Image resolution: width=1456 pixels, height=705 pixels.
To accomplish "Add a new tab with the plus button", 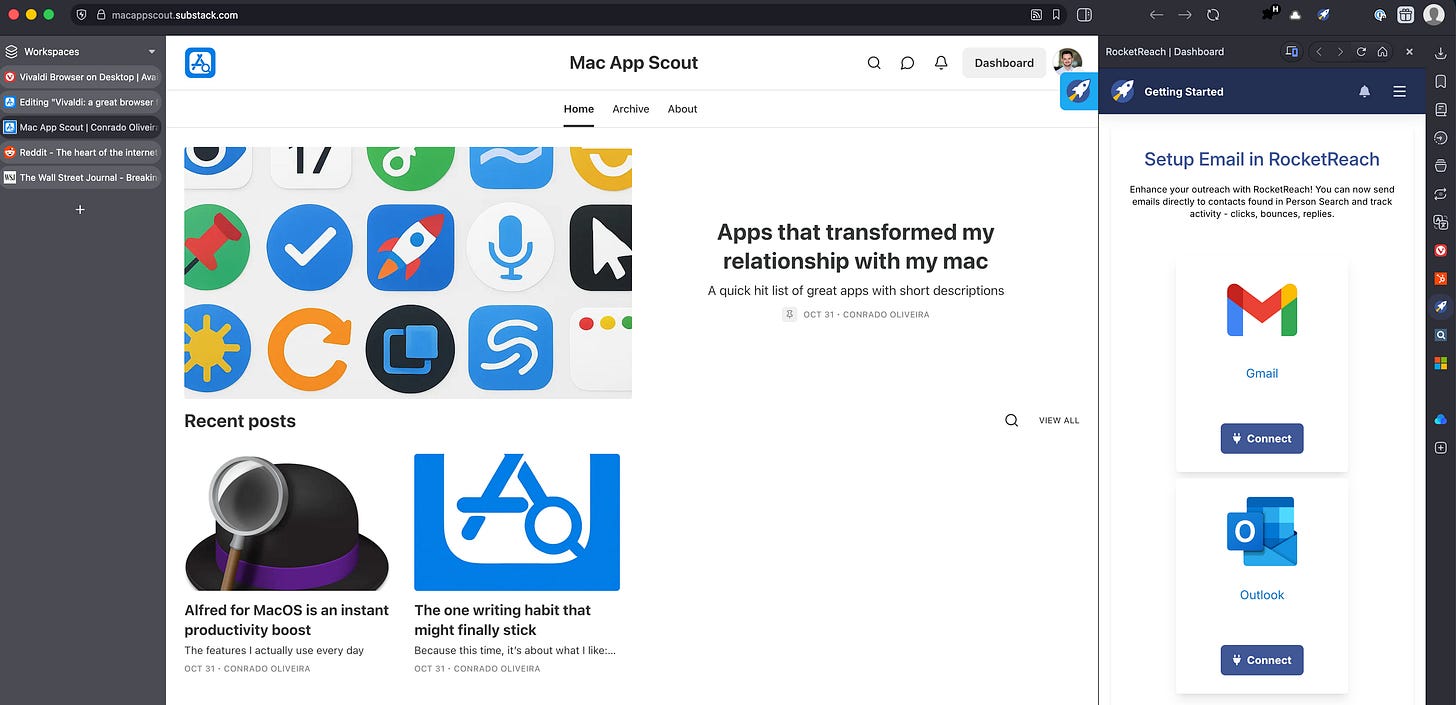I will 81,209.
